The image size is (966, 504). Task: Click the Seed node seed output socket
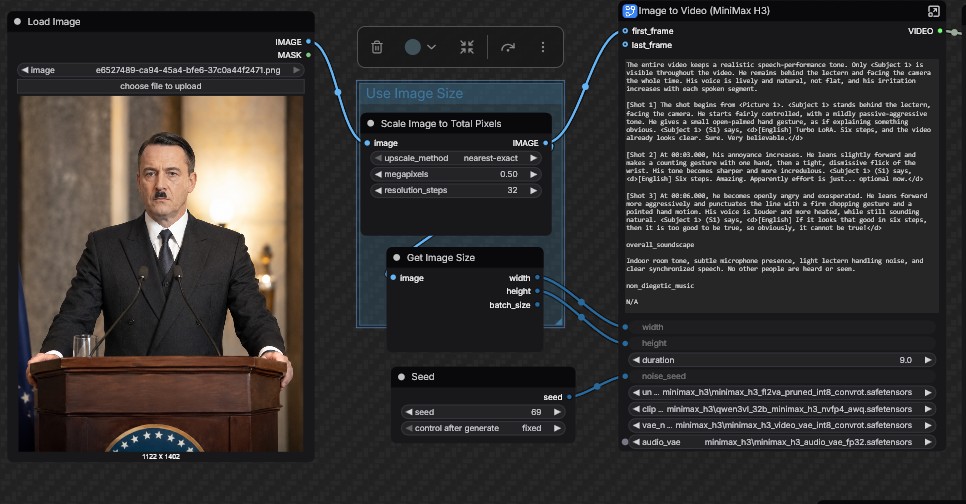(569, 397)
